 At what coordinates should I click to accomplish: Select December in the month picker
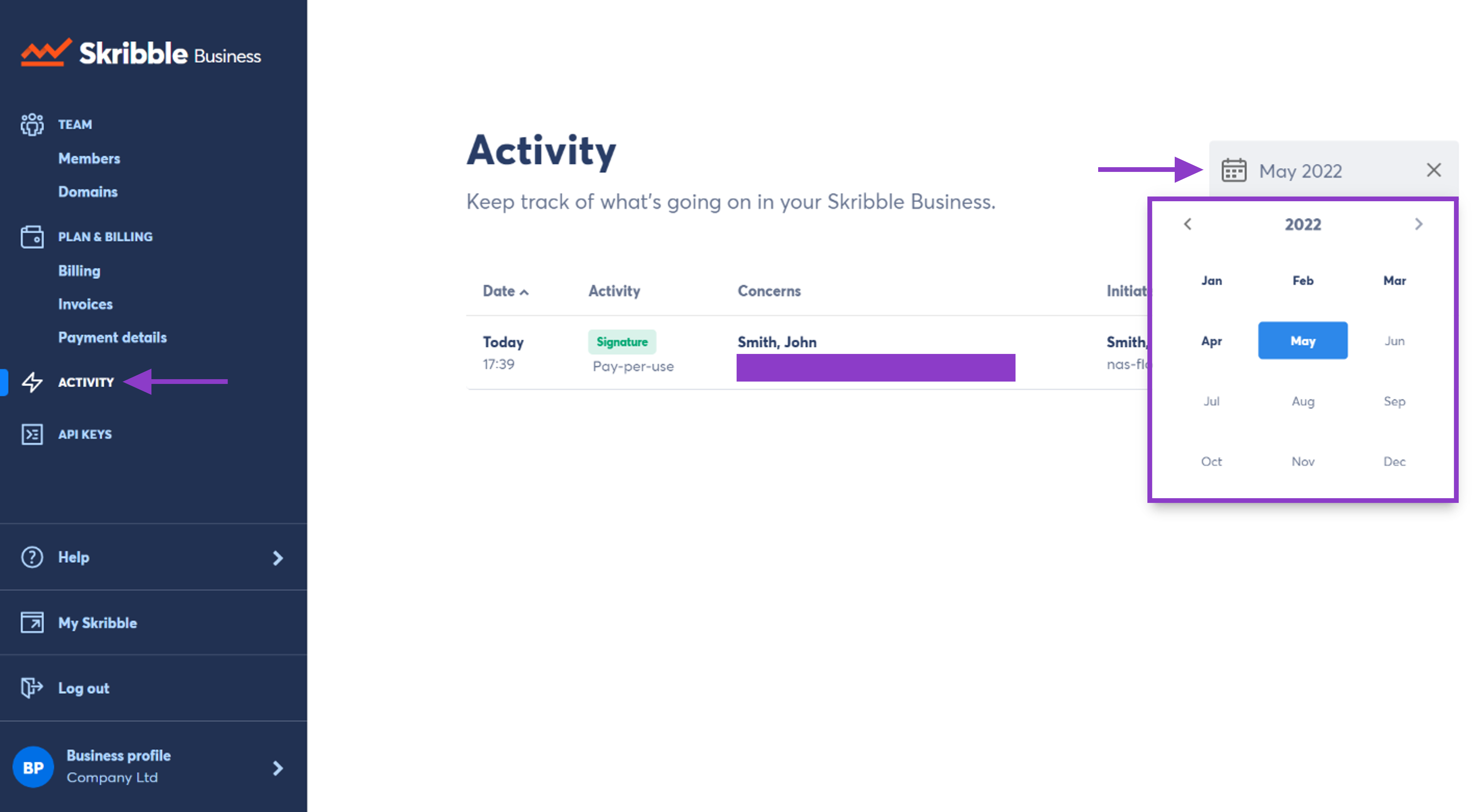(1394, 461)
